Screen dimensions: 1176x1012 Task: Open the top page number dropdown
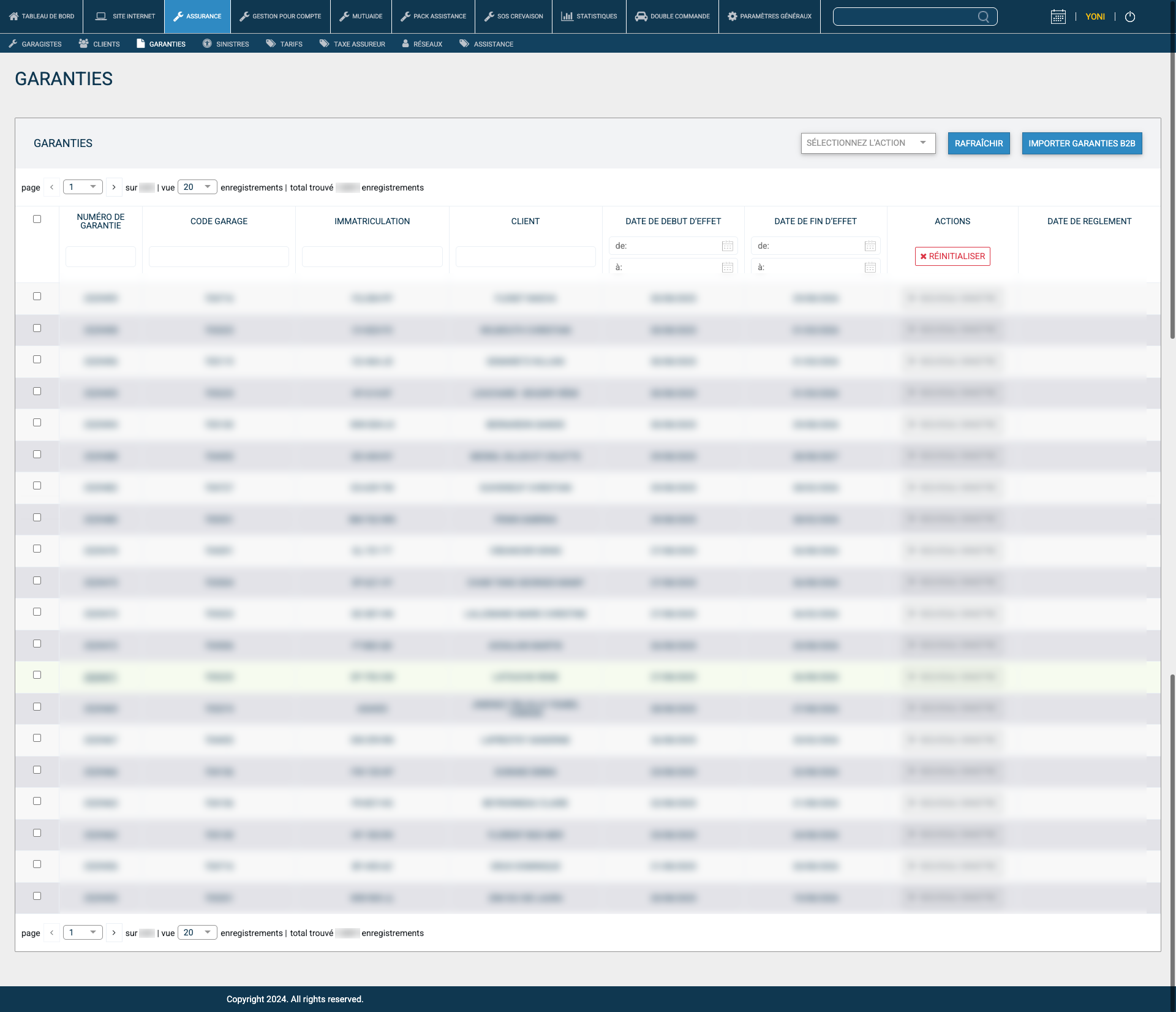click(83, 187)
